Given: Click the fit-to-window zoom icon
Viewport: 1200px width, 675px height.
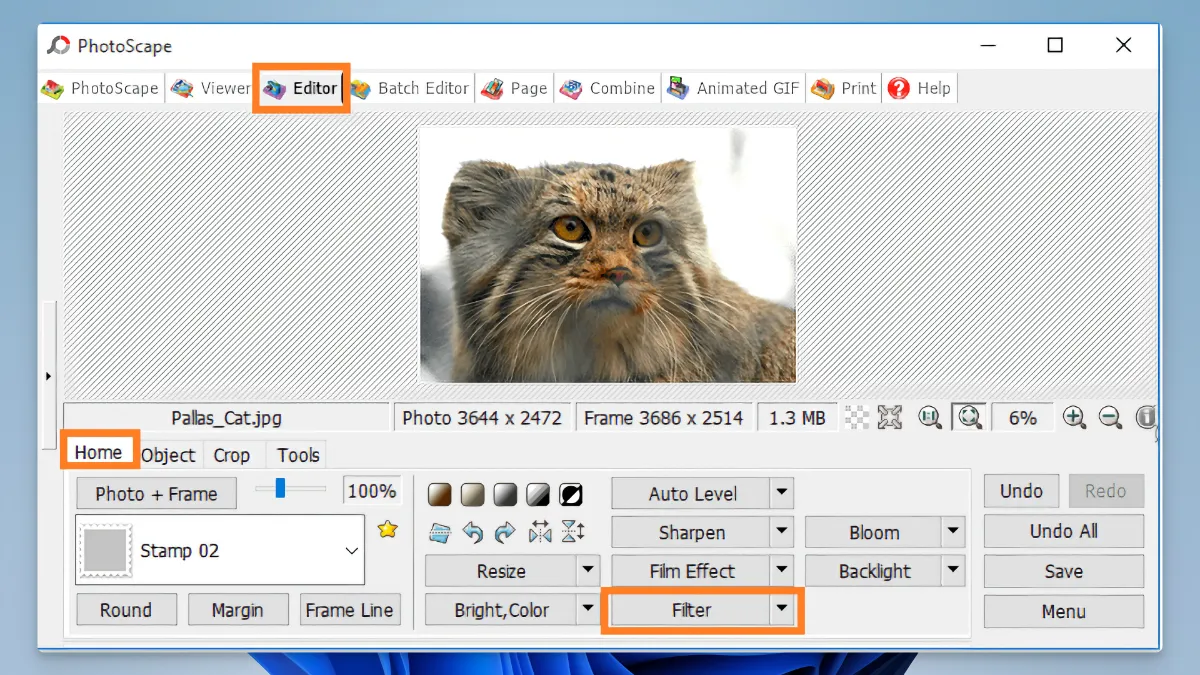Looking at the screenshot, I should point(970,417).
